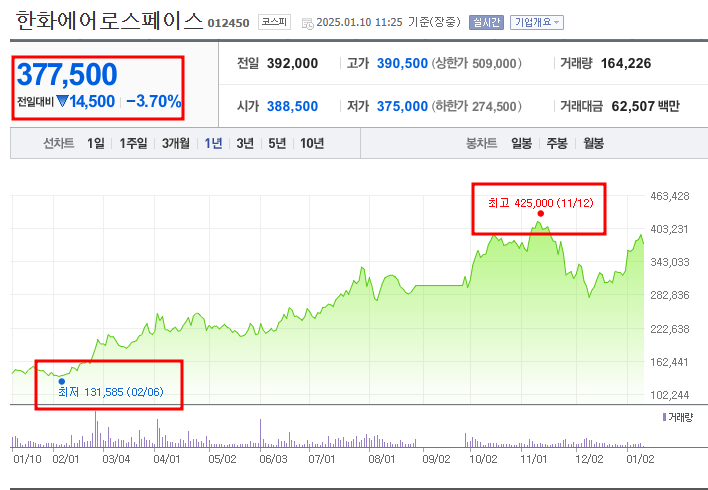Click the clock icon beside the date

pos(307,23)
